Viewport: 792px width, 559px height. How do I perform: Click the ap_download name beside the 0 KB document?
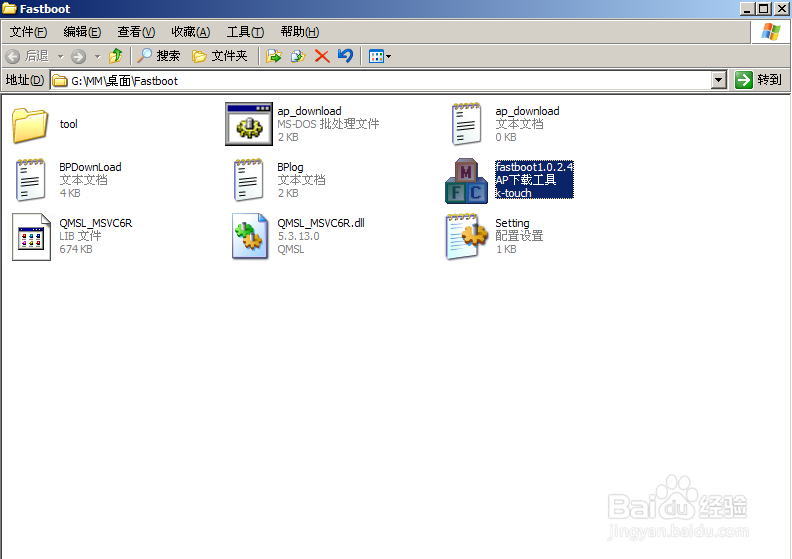[527, 111]
